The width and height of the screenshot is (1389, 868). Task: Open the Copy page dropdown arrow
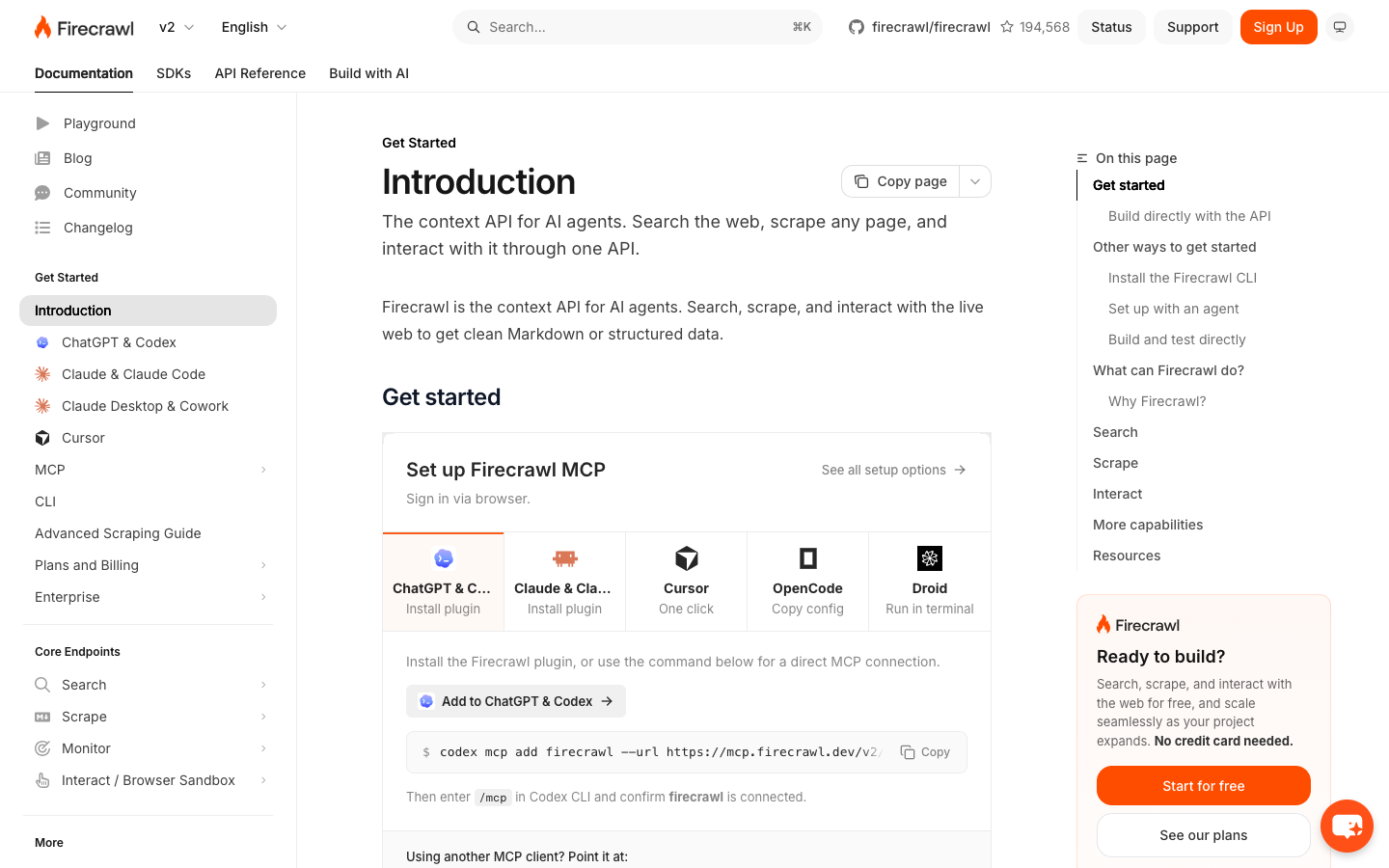[x=975, y=181]
